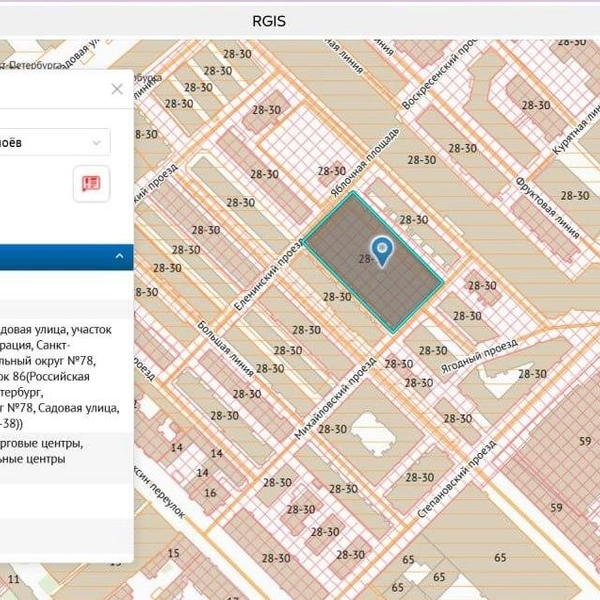The height and width of the screenshot is (600, 600).
Task: Click parcel label 15 on map
Action: tap(173, 553)
